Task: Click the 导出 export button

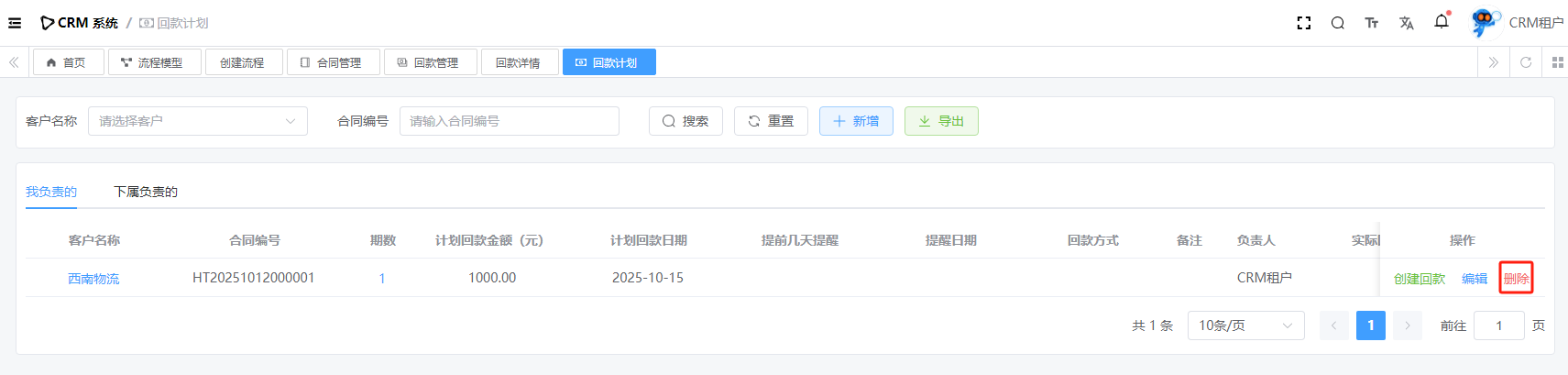Action: tap(940, 121)
